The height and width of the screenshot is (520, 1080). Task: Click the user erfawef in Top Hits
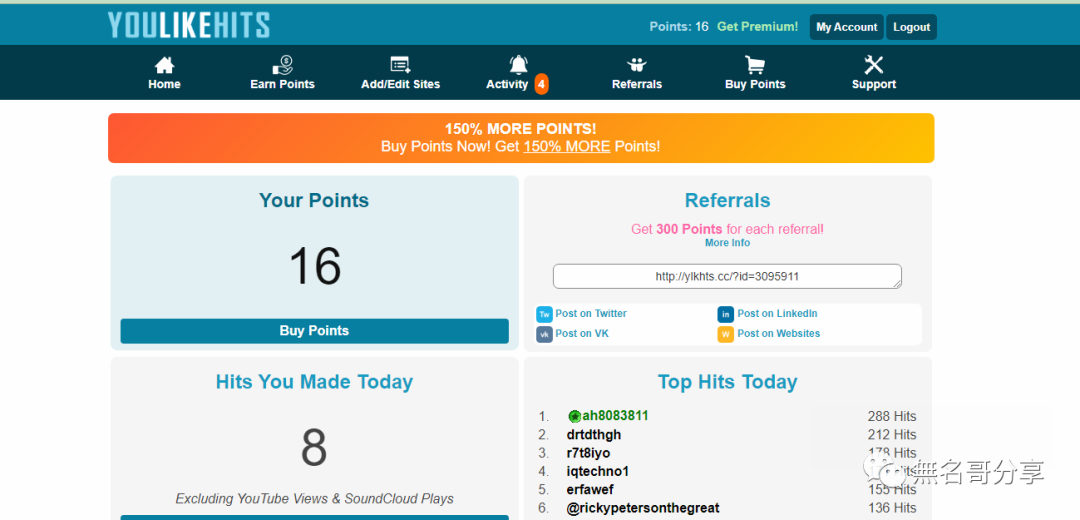pos(590,490)
